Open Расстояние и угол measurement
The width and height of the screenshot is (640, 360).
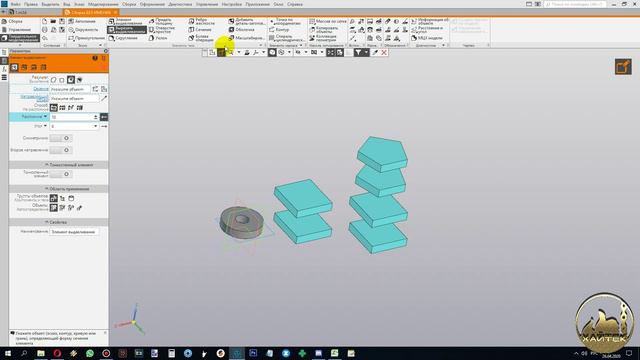(x=427, y=30)
